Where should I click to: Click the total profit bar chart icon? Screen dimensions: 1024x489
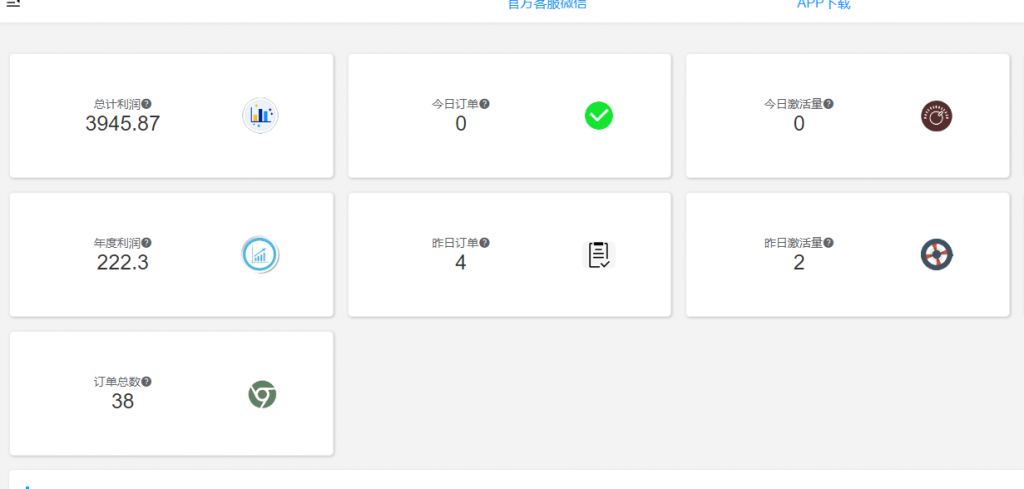click(x=260, y=116)
